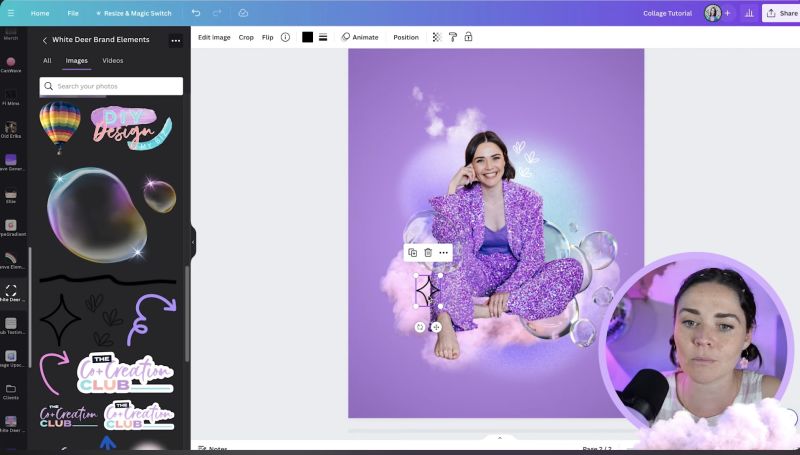
Task: Open Fi Mims app in sidebar
Action: click(11, 97)
